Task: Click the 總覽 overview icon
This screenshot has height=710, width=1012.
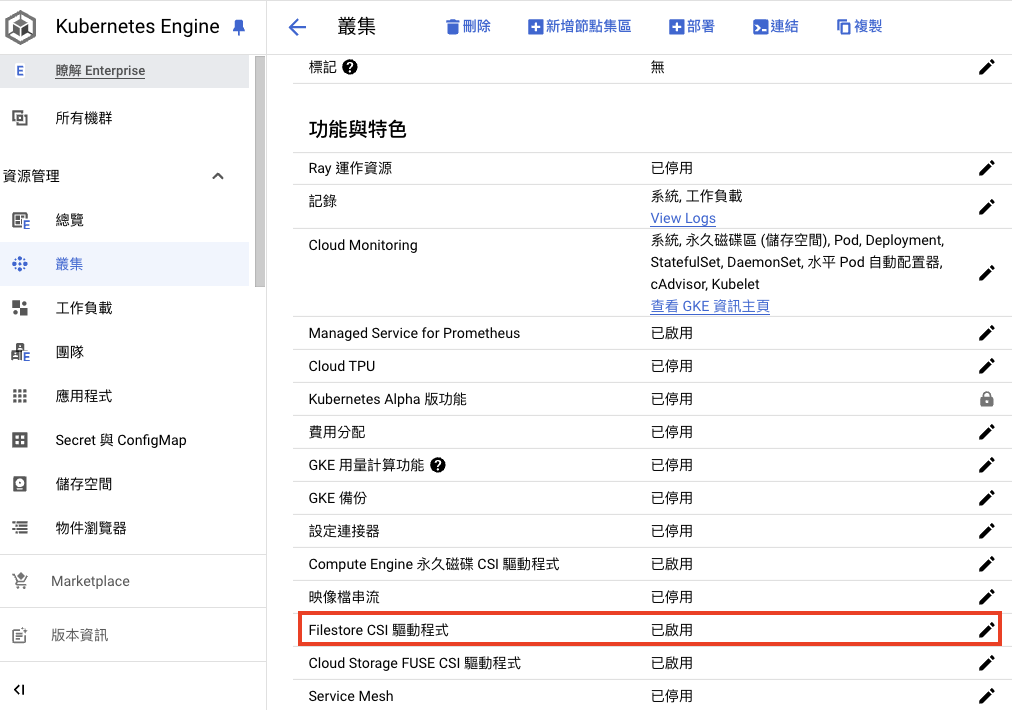Action: pos(21,221)
